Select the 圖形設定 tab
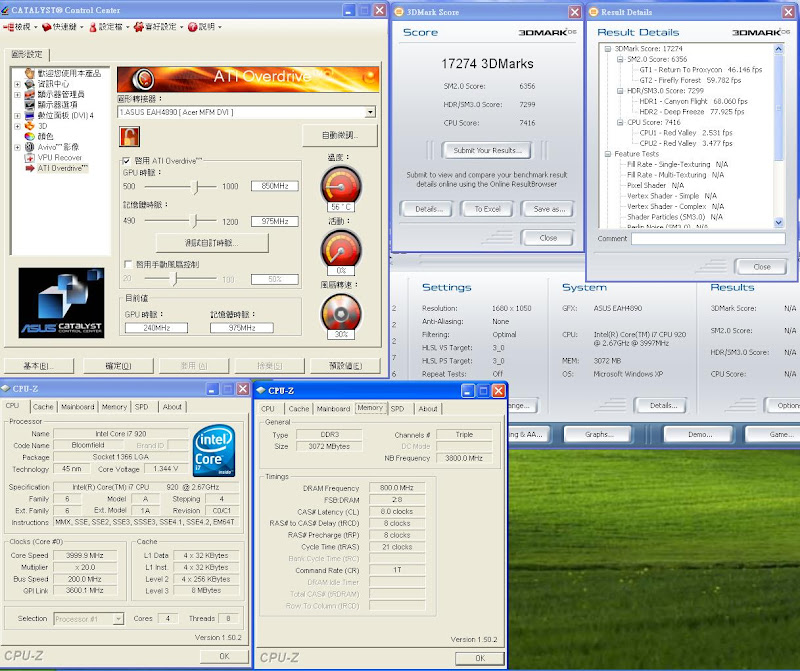The image size is (800, 671). click(x=27, y=54)
